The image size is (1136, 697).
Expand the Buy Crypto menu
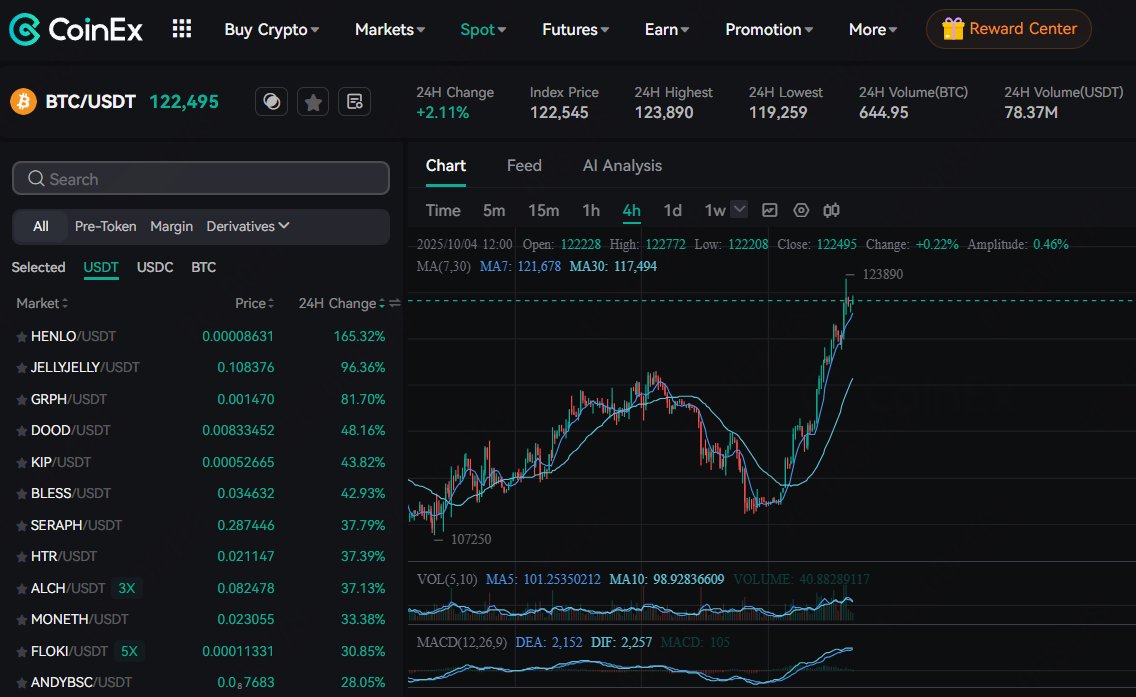[x=272, y=30]
